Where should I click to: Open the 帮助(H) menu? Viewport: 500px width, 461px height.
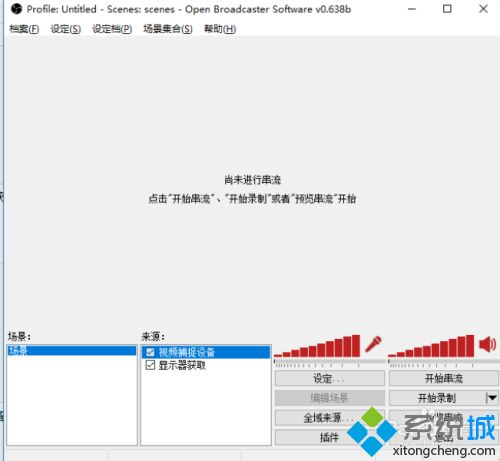[x=220, y=29]
